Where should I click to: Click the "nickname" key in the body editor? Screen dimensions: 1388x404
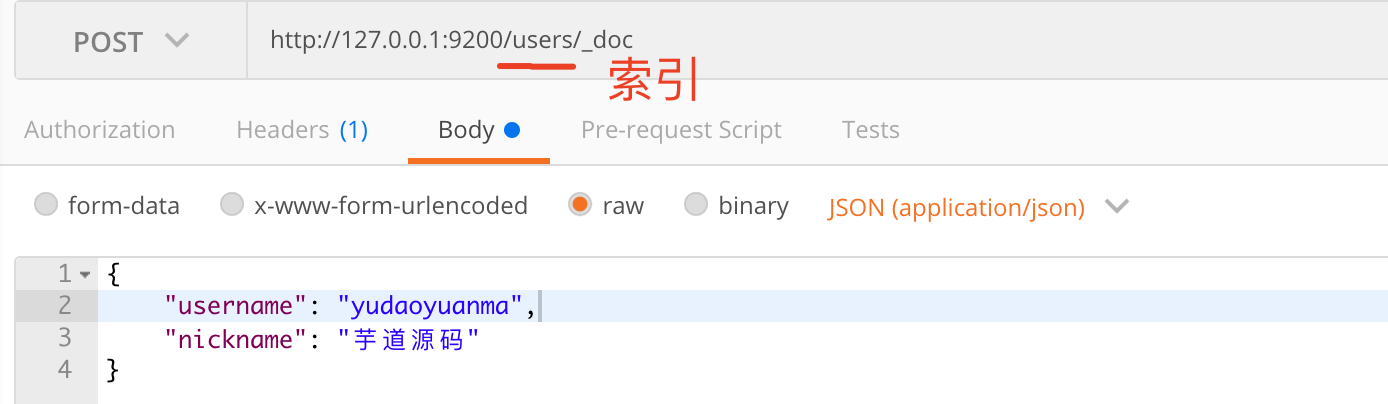[x=235, y=338]
